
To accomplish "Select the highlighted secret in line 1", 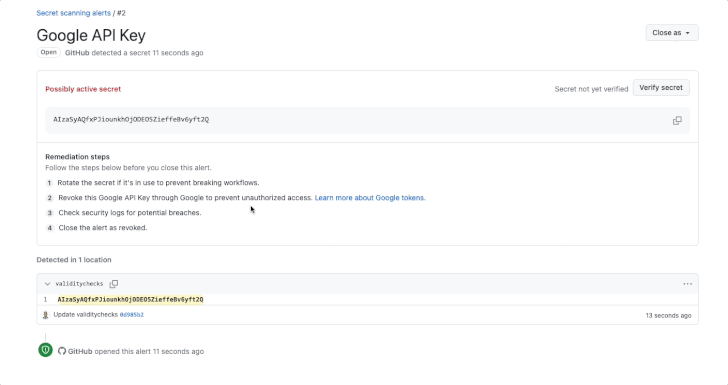I will pos(130,300).
